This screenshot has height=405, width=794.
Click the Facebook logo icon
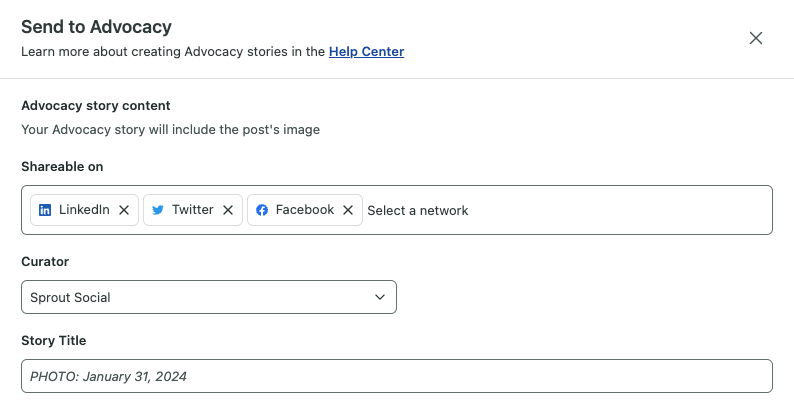[x=262, y=210]
